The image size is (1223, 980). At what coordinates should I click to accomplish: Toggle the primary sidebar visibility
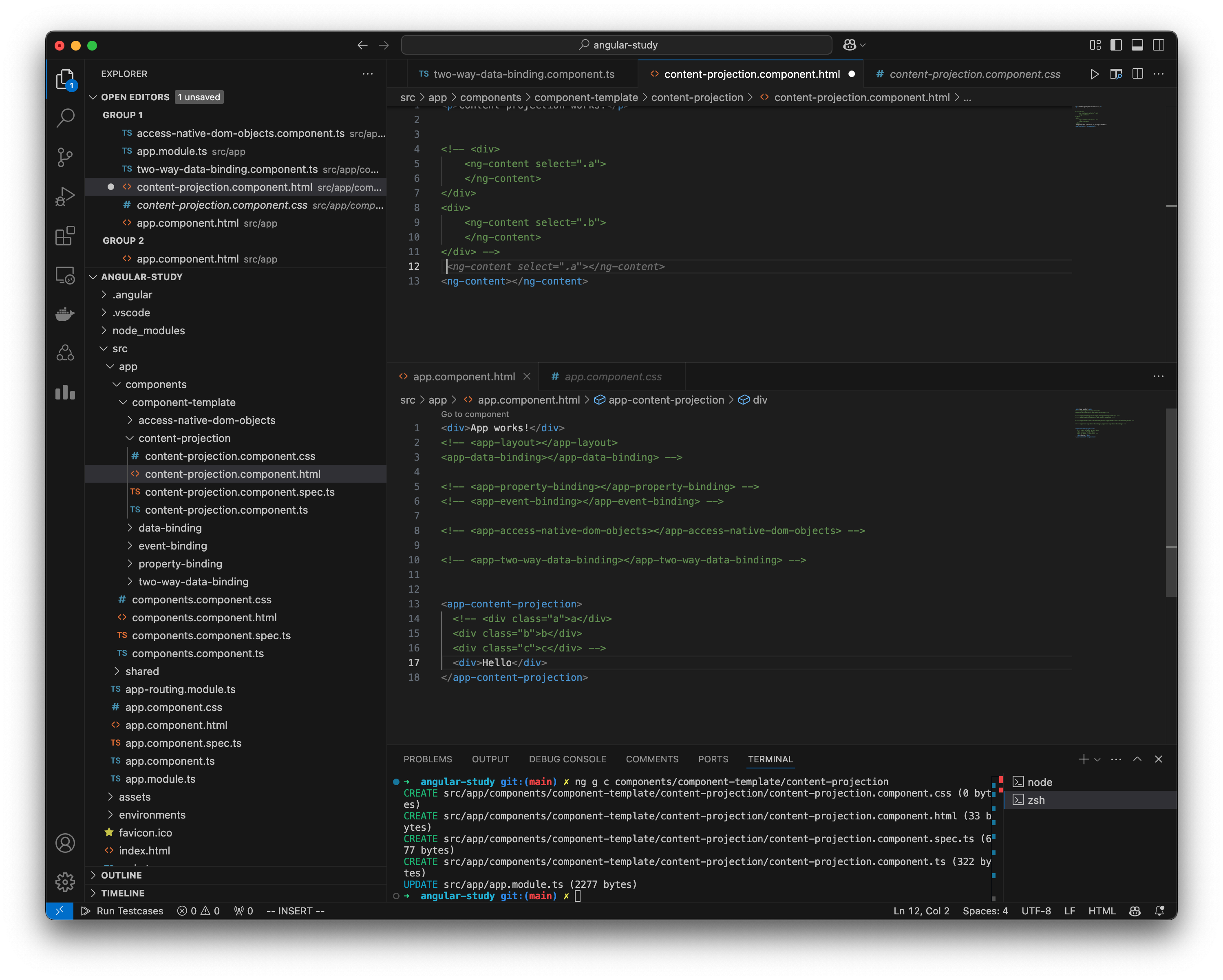pyautogui.click(x=1115, y=45)
